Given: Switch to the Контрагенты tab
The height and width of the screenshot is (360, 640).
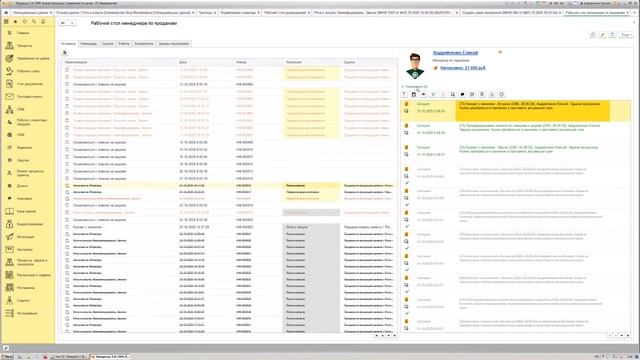Looking at the screenshot, I should click(144, 44).
